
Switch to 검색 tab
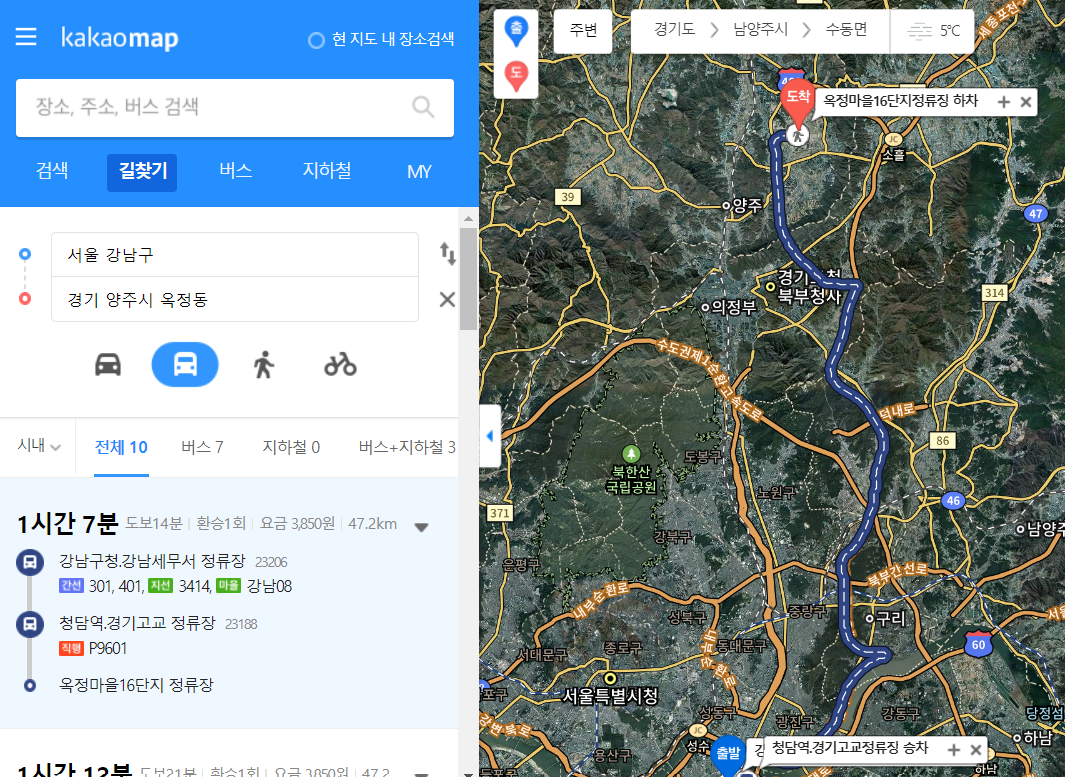tap(52, 171)
